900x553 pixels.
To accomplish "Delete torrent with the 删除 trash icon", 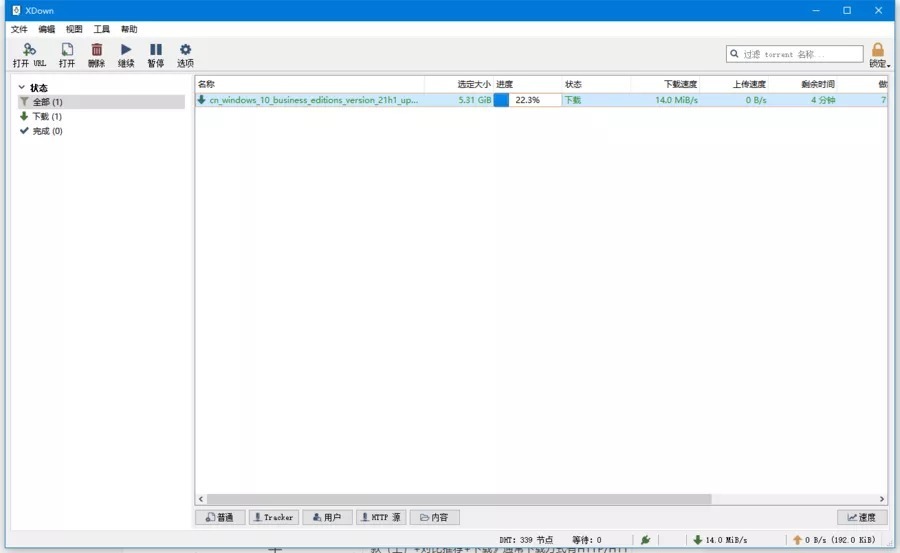I will [x=96, y=55].
